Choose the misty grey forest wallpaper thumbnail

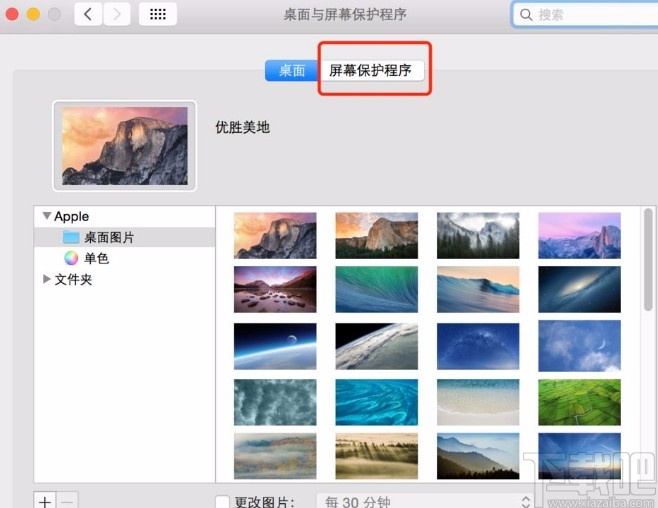click(x=478, y=235)
